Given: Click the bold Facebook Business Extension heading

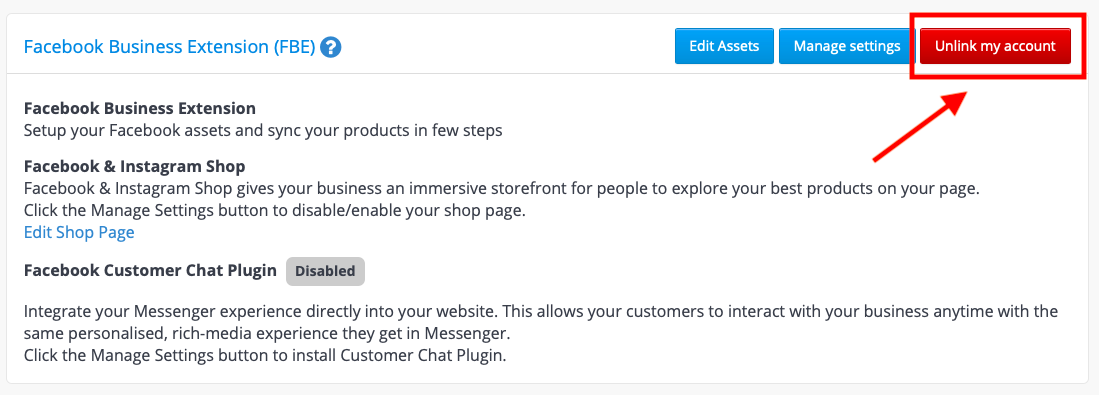Looking at the screenshot, I should pyautogui.click(x=139, y=109).
